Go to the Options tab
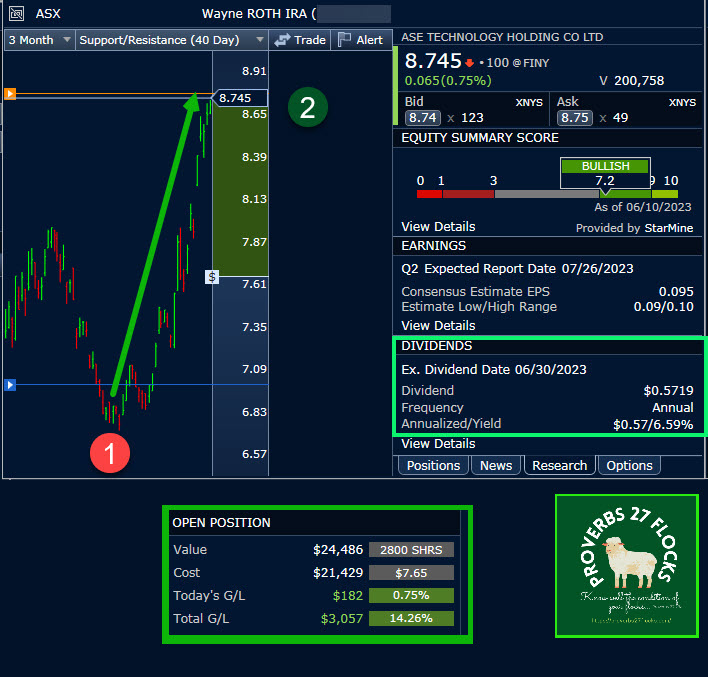708x677 pixels. pyautogui.click(x=630, y=465)
